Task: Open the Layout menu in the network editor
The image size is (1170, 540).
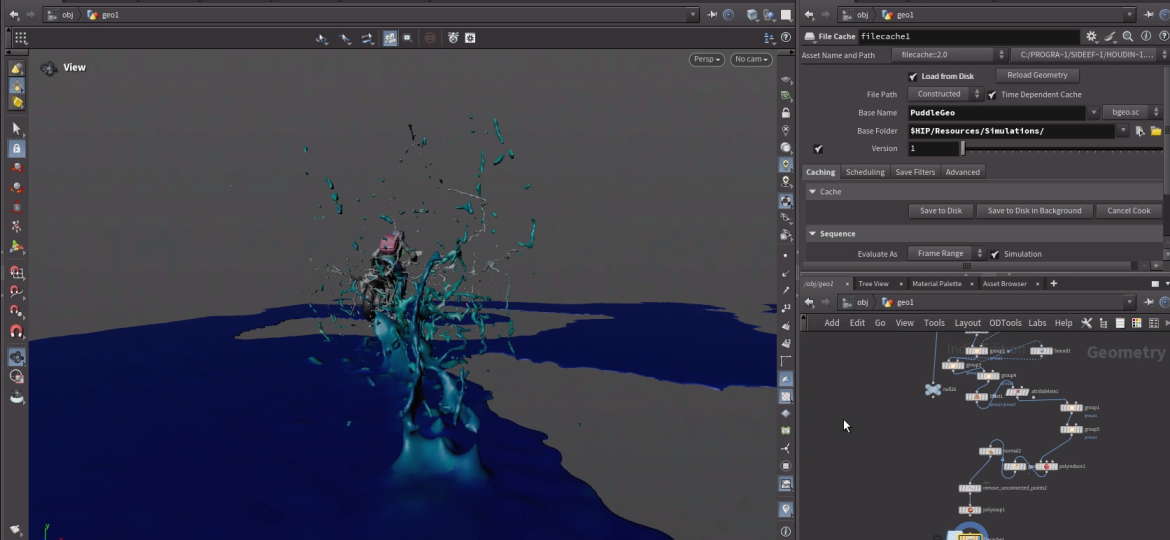Action: point(967,323)
